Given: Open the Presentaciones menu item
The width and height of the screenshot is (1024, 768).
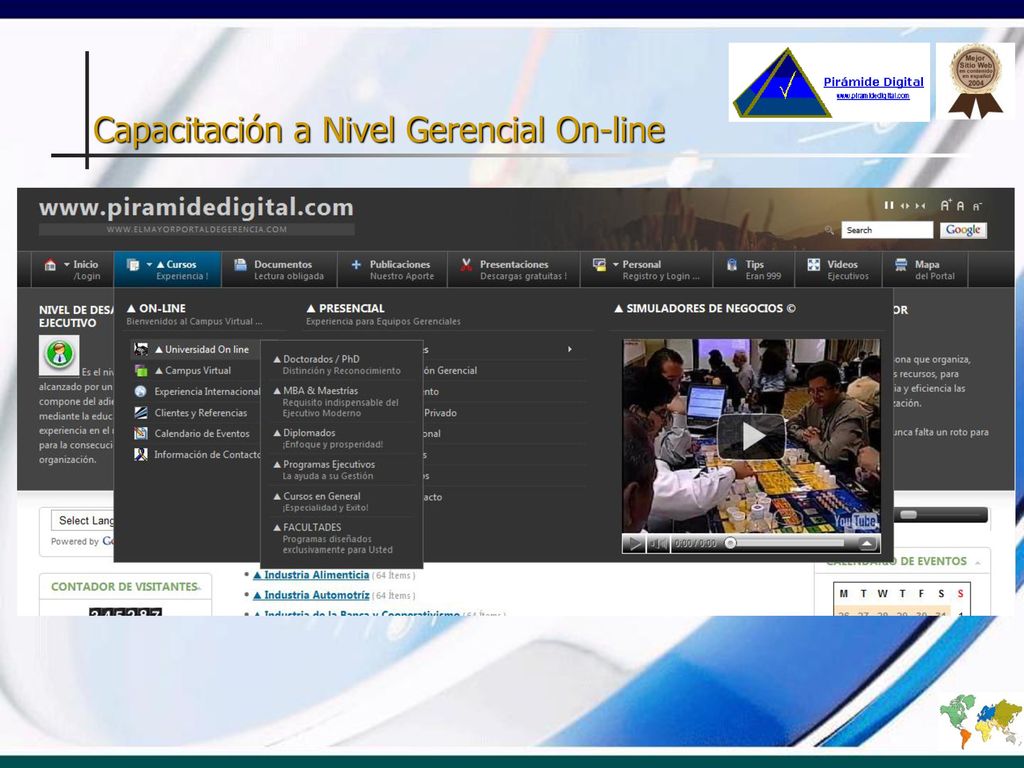Looking at the screenshot, I should click(x=514, y=269).
